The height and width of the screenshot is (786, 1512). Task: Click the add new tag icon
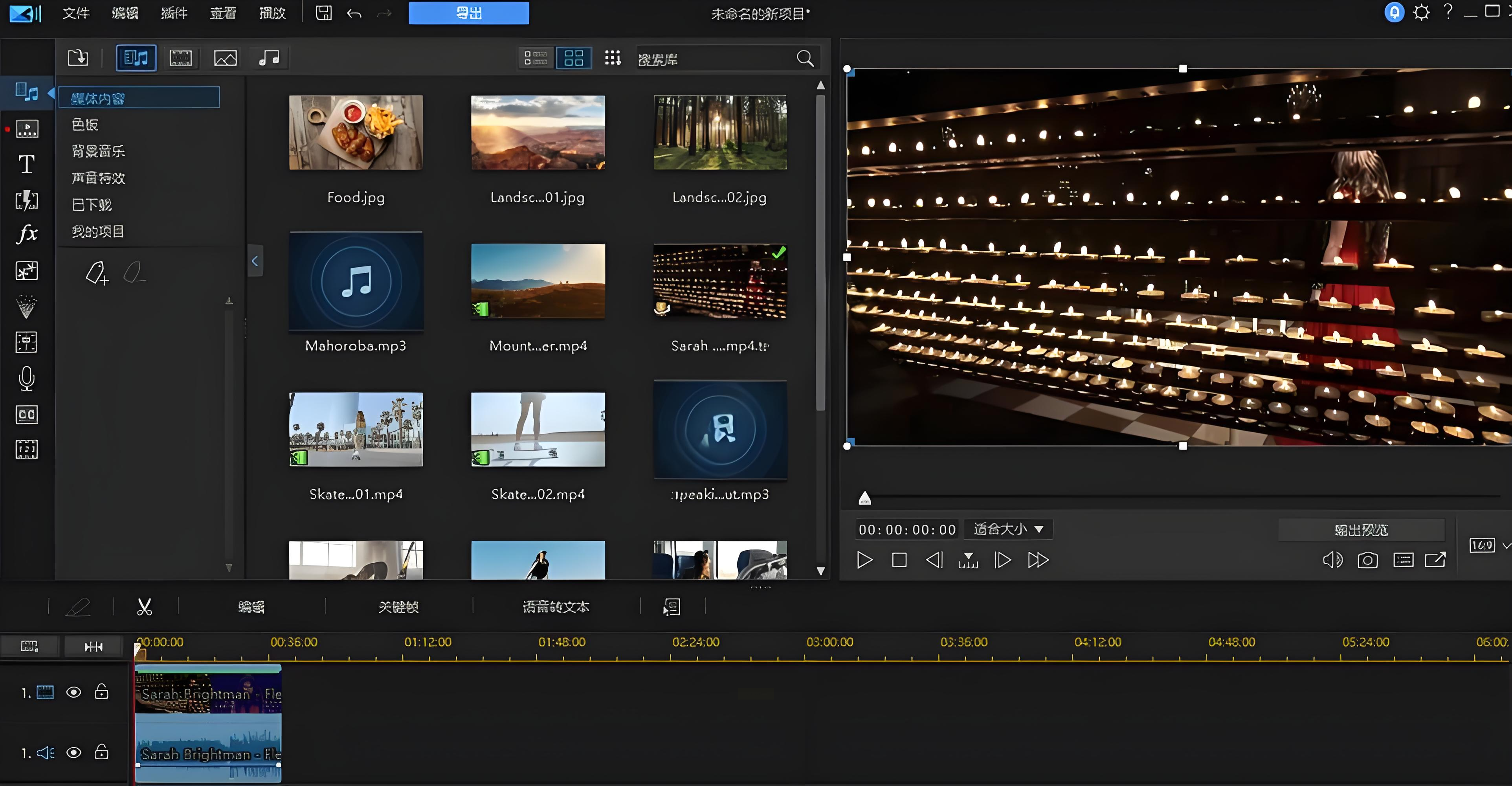97,274
